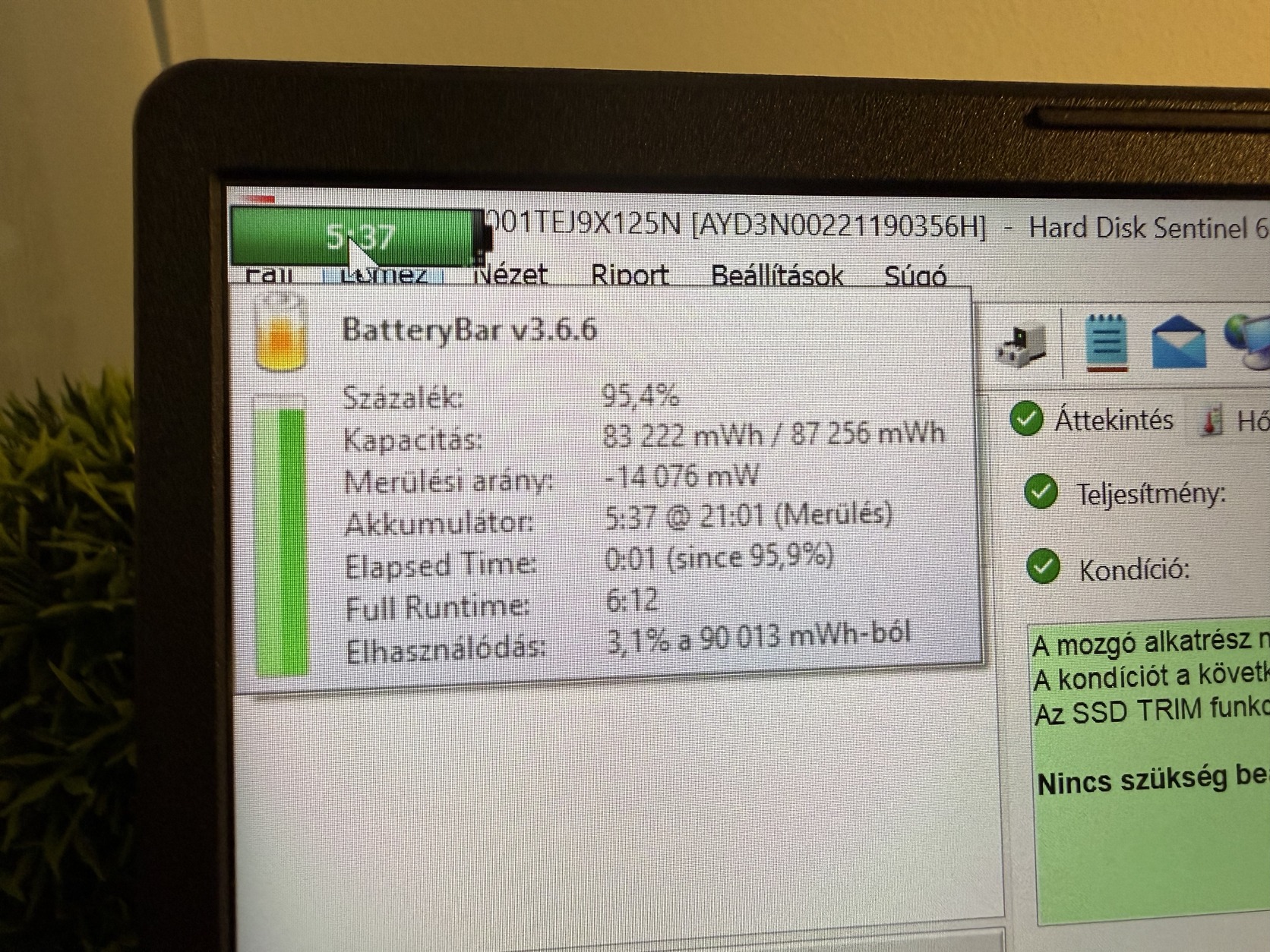Open the Riport menu

[x=630, y=275]
